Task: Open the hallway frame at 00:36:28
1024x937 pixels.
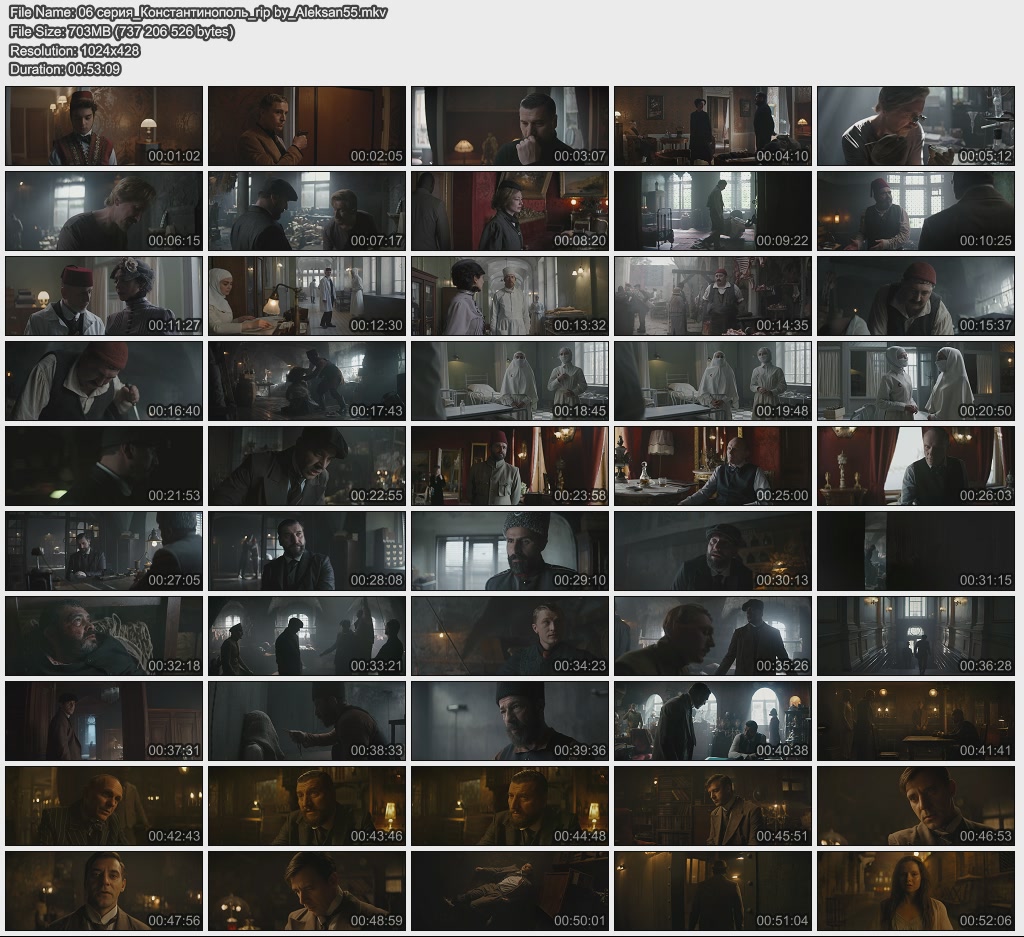Action: click(915, 636)
